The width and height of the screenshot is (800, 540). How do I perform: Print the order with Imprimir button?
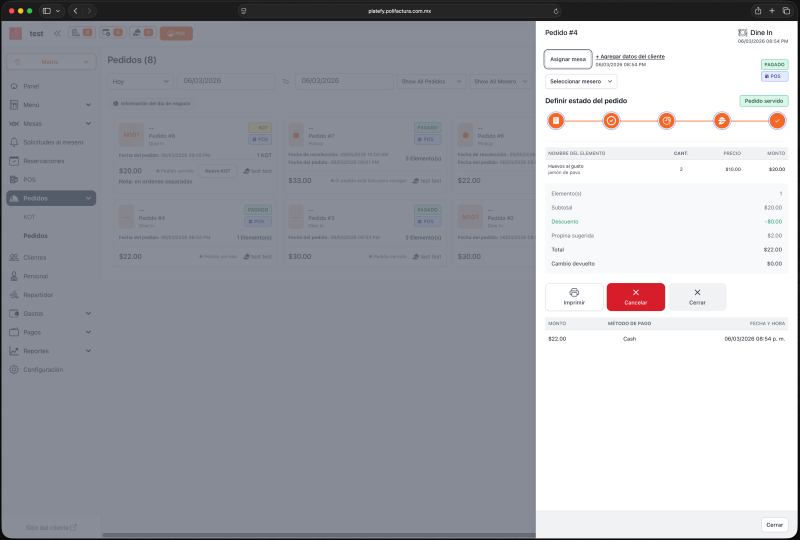[574, 297]
